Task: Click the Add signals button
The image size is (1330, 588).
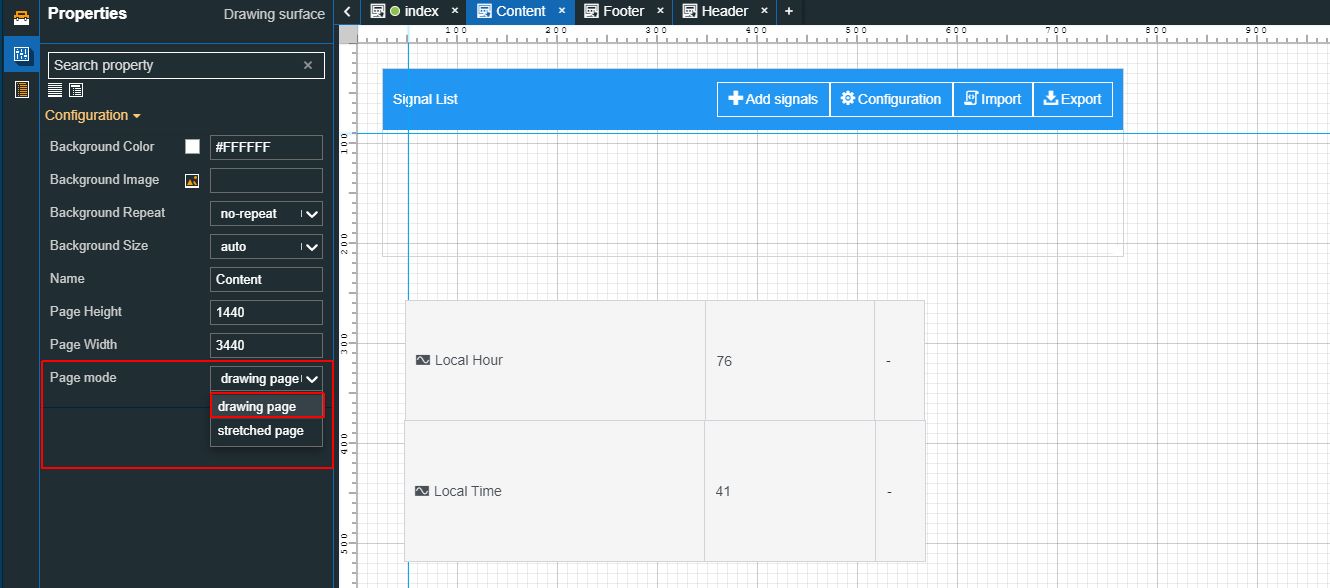Action: pos(773,99)
